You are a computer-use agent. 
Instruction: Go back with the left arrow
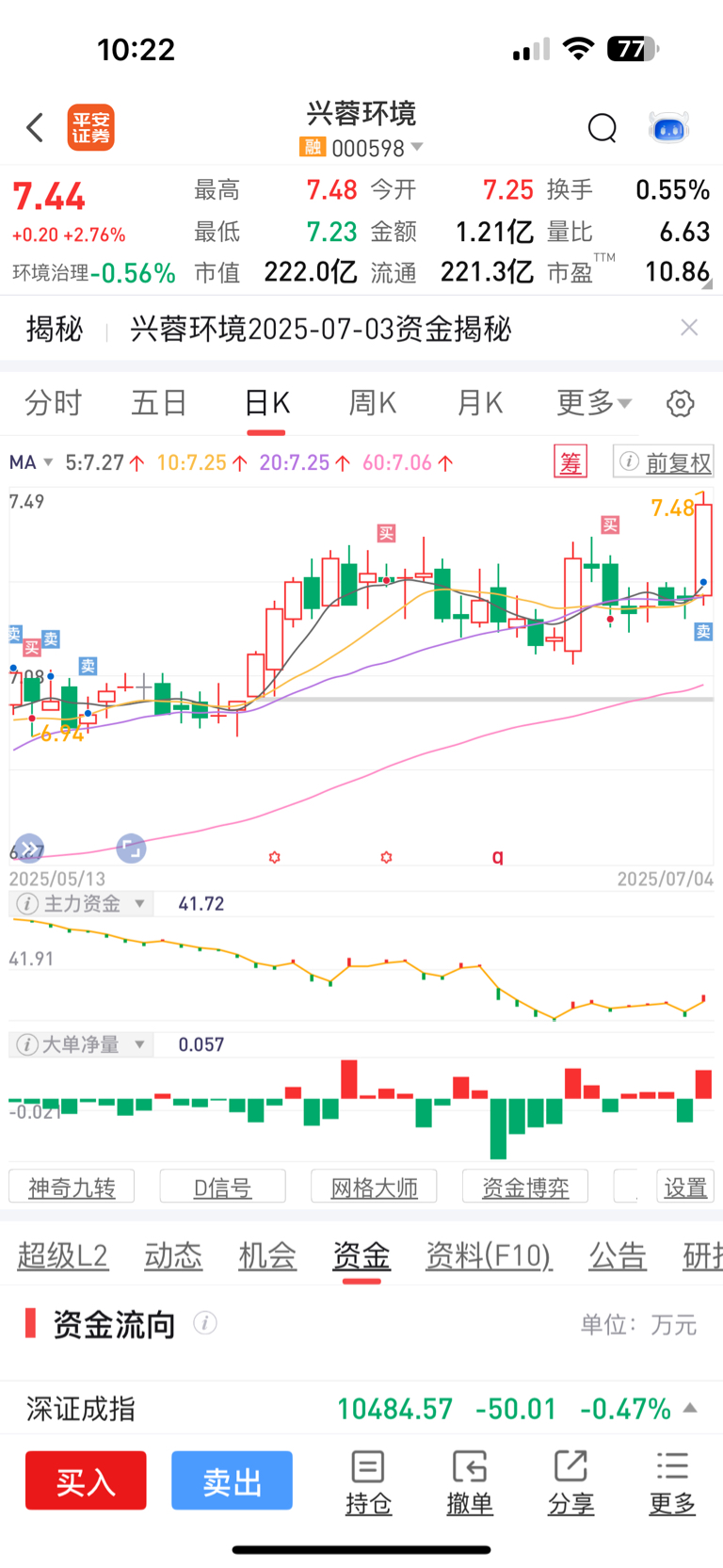(35, 127)
